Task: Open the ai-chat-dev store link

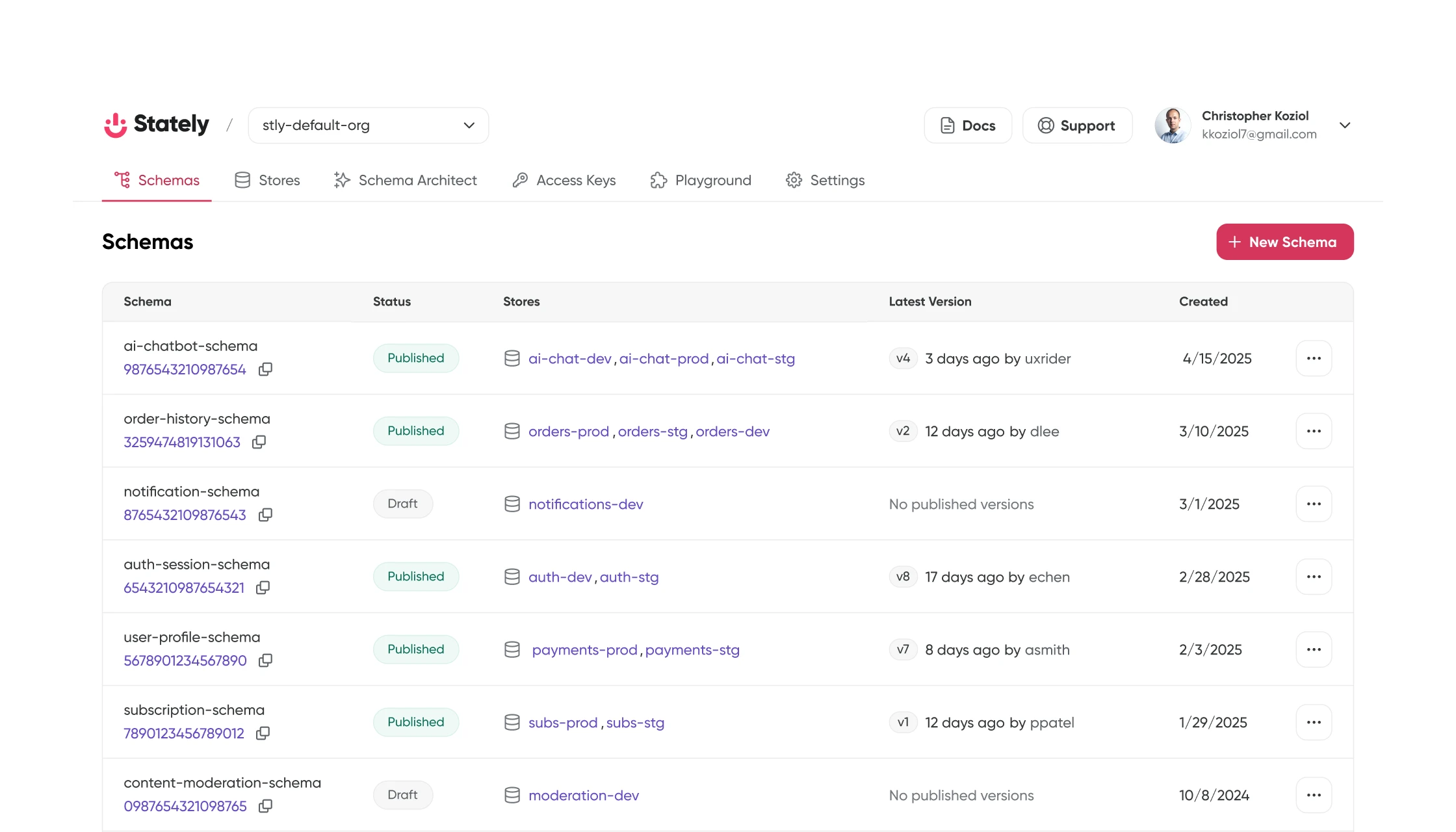Action: (x=570, y=359)
